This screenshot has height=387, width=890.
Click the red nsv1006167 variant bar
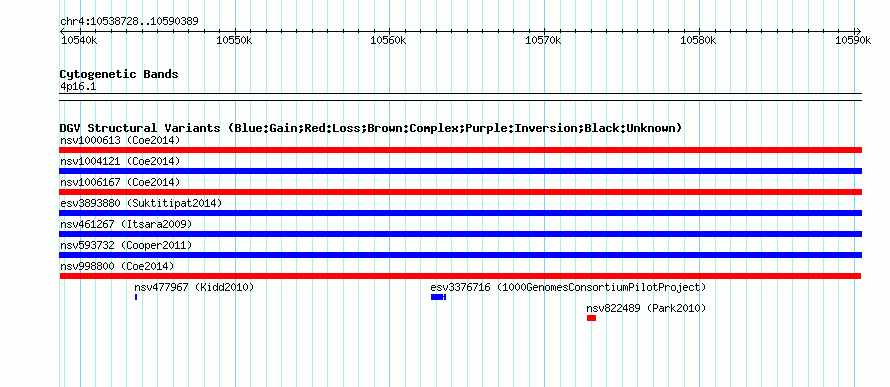pos(460,192)
